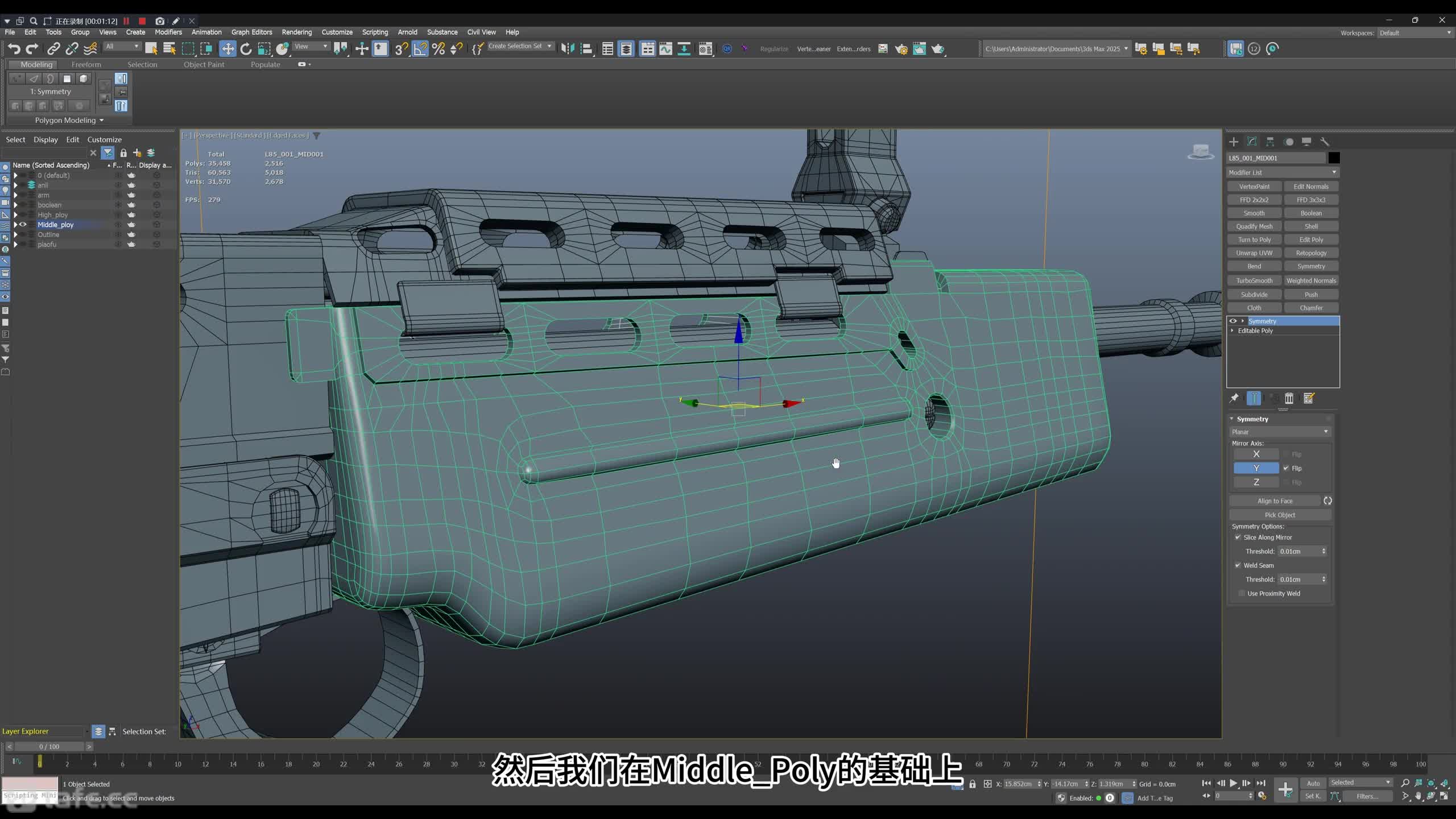Click the black object color swatch
This screenshot has height=819, width=1456.
point(1334,158)
